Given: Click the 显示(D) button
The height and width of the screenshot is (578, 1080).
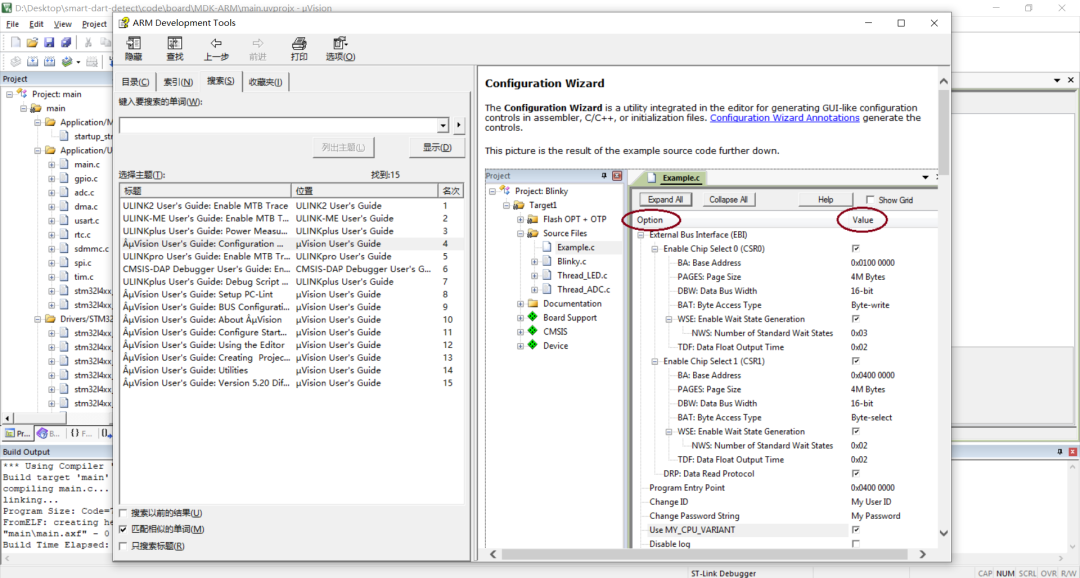Looking at the screenshot, I should pos(437,147).
